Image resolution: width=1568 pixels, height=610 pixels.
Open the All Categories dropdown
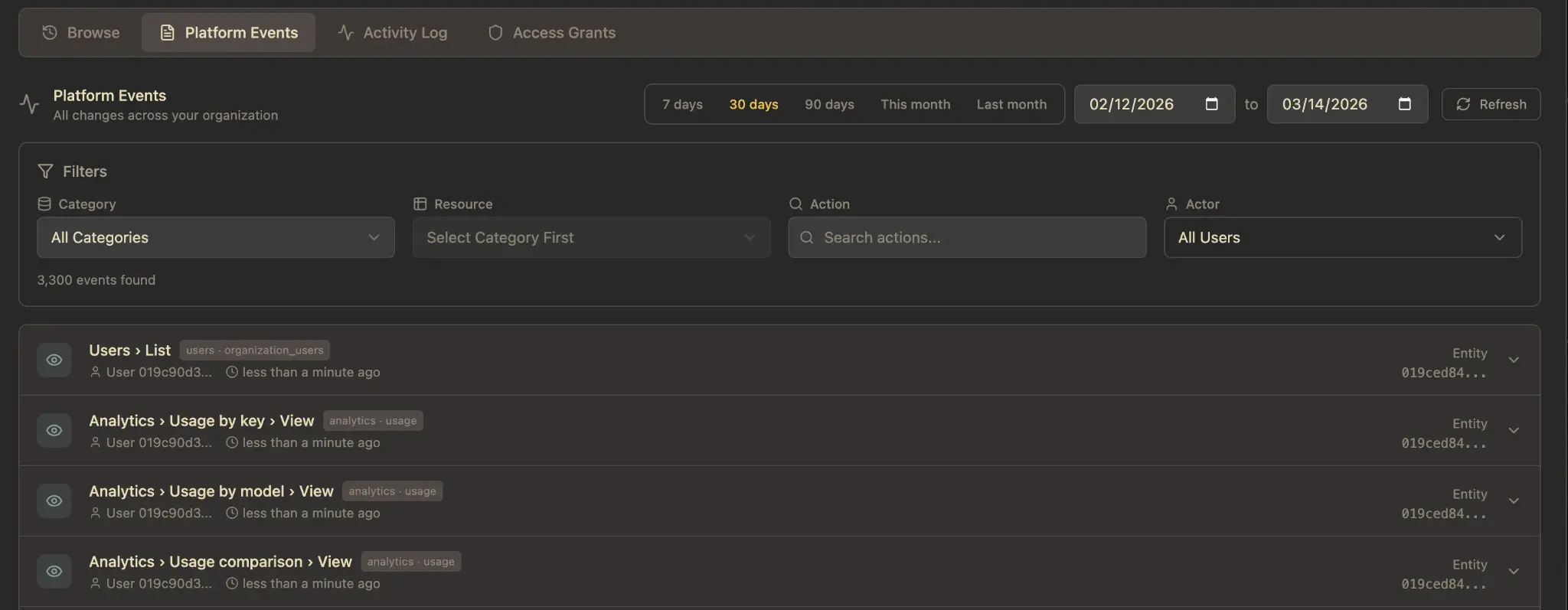click(216, 237)
